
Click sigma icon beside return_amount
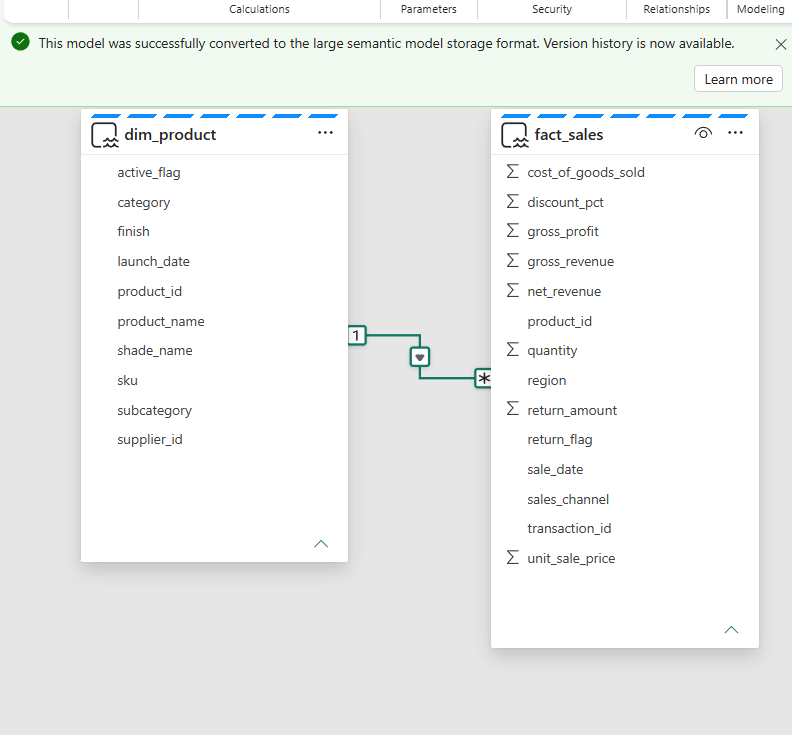[513, 408]
